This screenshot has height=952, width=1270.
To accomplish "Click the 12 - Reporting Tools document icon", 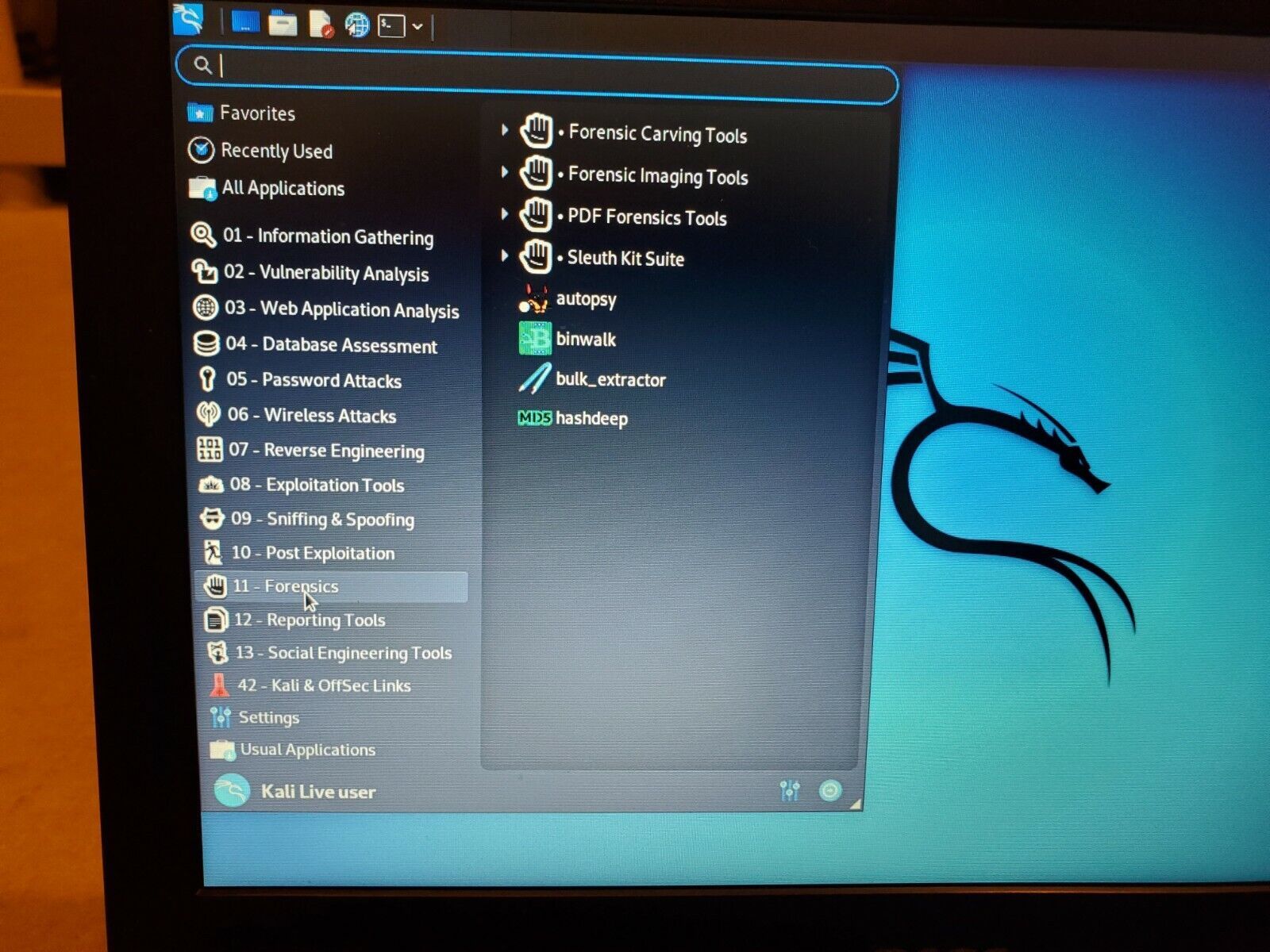I will (216, 619).
